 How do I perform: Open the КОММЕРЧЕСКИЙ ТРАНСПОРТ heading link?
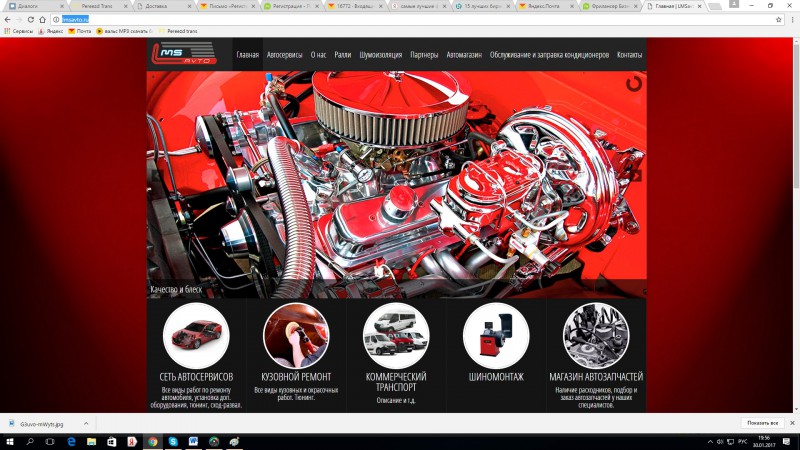click(x=396, y=382)
